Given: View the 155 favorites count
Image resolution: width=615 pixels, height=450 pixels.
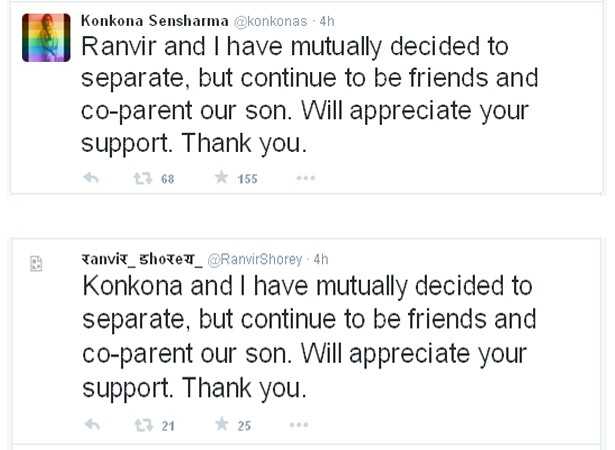Looking at the screenshot, I should click(x=247, y=180).
